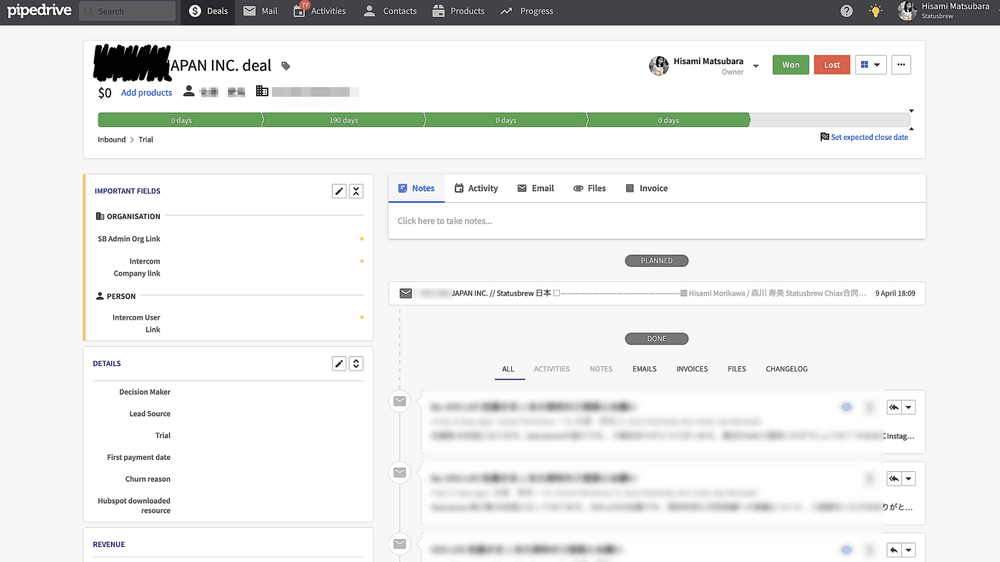Edit the Details section with the pencil icon
This screenshot has height=562, width=1000.
coord(339,364)
